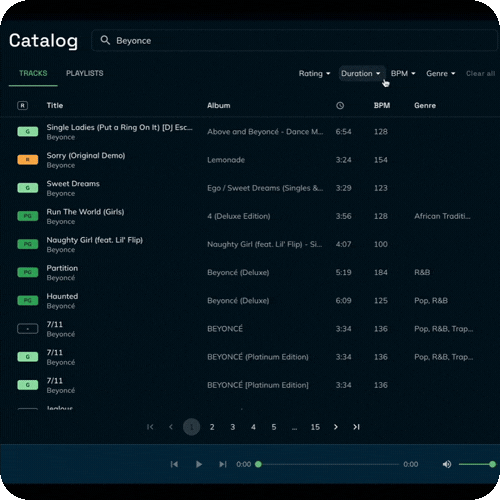Click the clock duration column icon
The width and height of the screenshot is (500, 500).
[340, 106]
